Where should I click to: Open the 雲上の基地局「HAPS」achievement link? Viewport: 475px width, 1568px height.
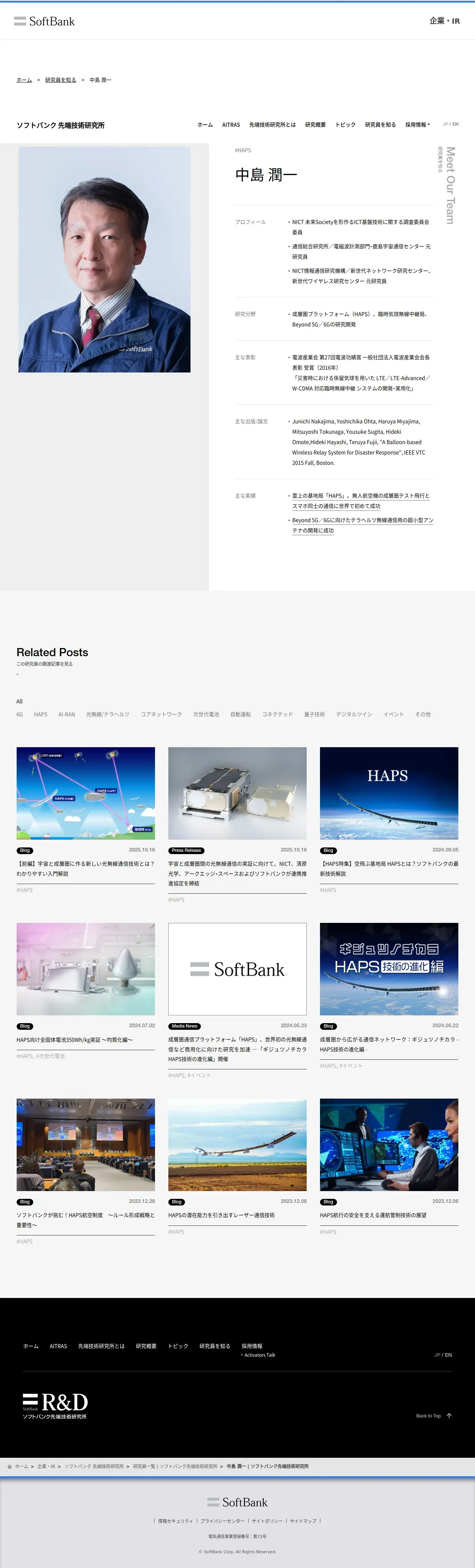[x=361, y=501]
